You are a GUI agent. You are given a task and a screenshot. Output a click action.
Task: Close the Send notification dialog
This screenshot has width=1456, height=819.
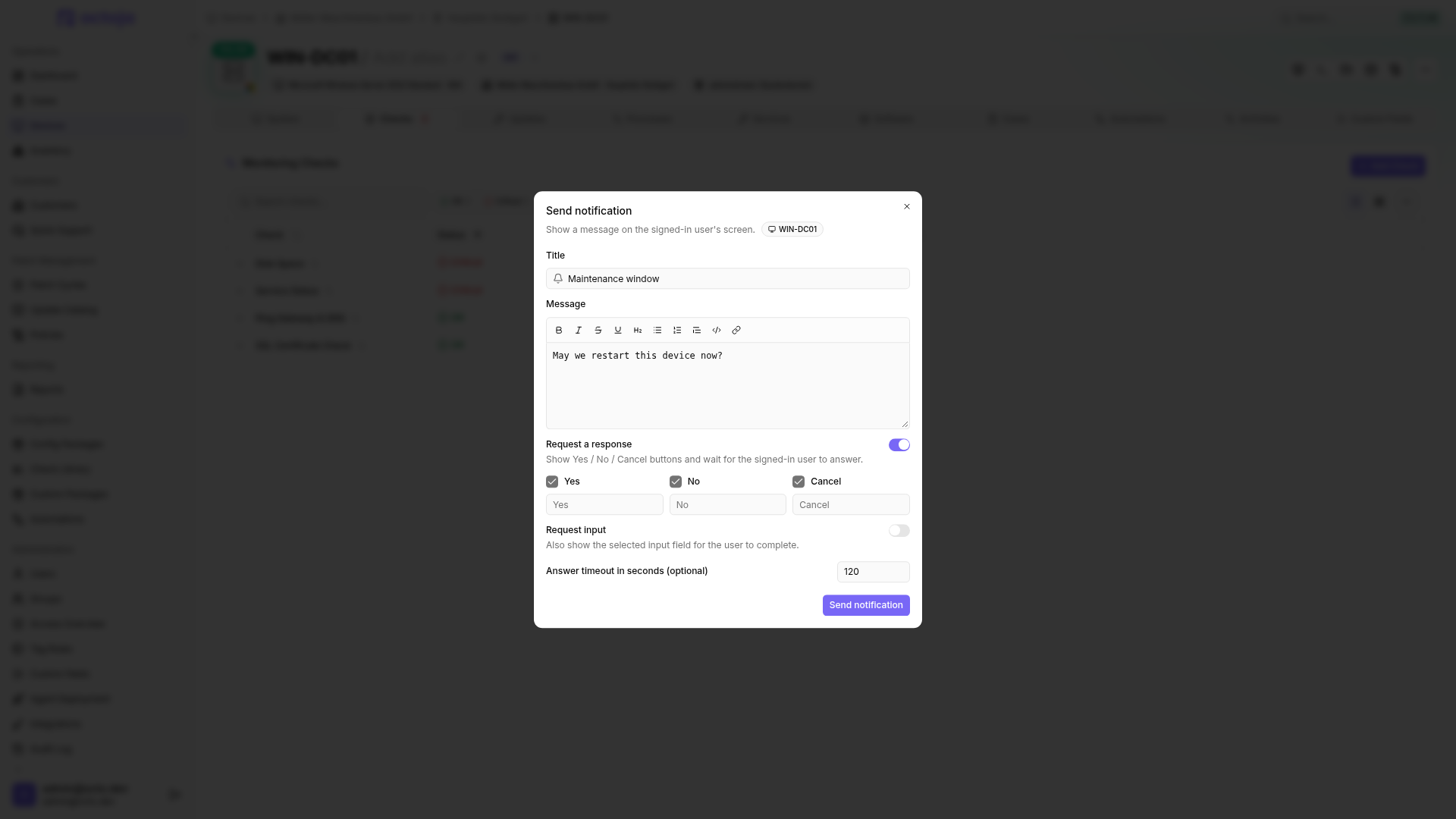907,206
